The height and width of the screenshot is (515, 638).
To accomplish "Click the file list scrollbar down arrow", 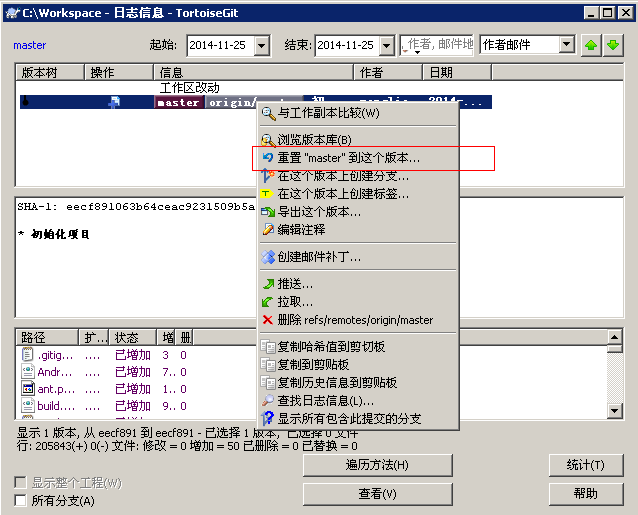I will 612,412.
